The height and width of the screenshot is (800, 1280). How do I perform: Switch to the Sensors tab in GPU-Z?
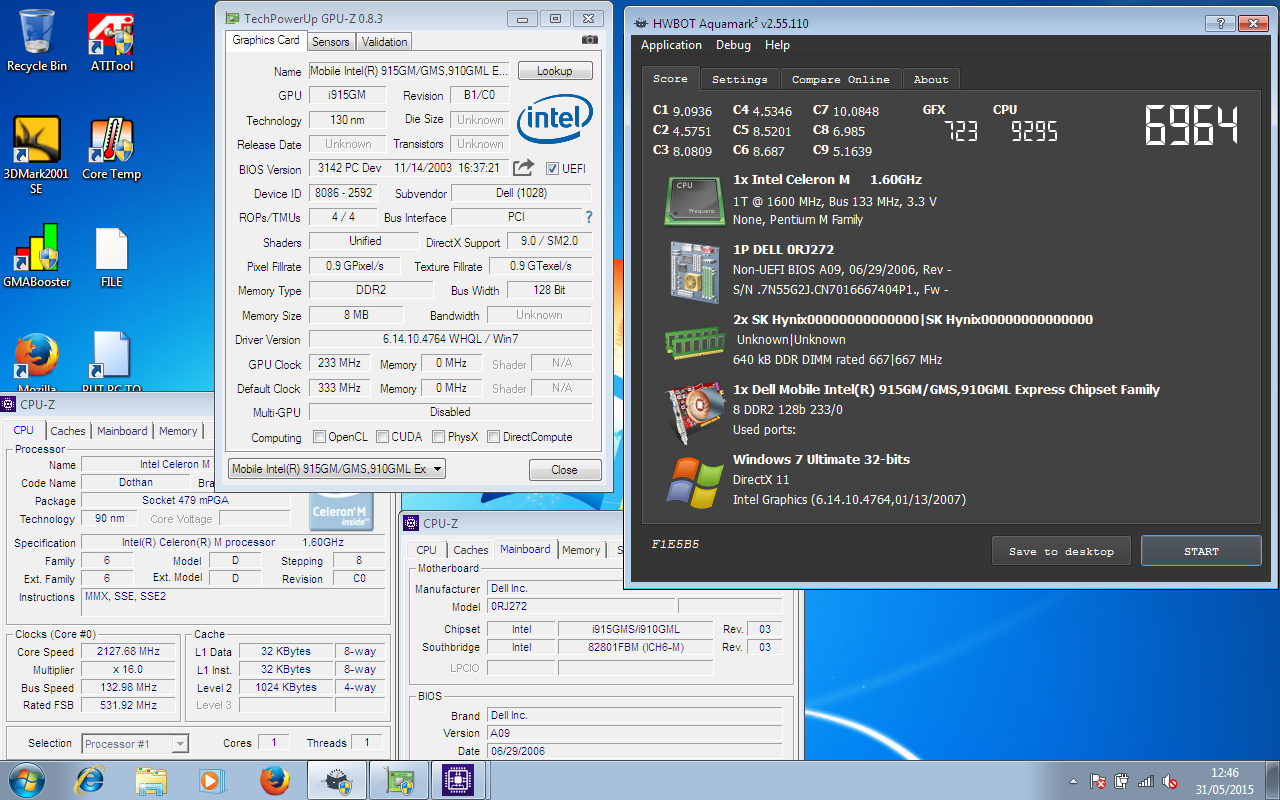331,41
